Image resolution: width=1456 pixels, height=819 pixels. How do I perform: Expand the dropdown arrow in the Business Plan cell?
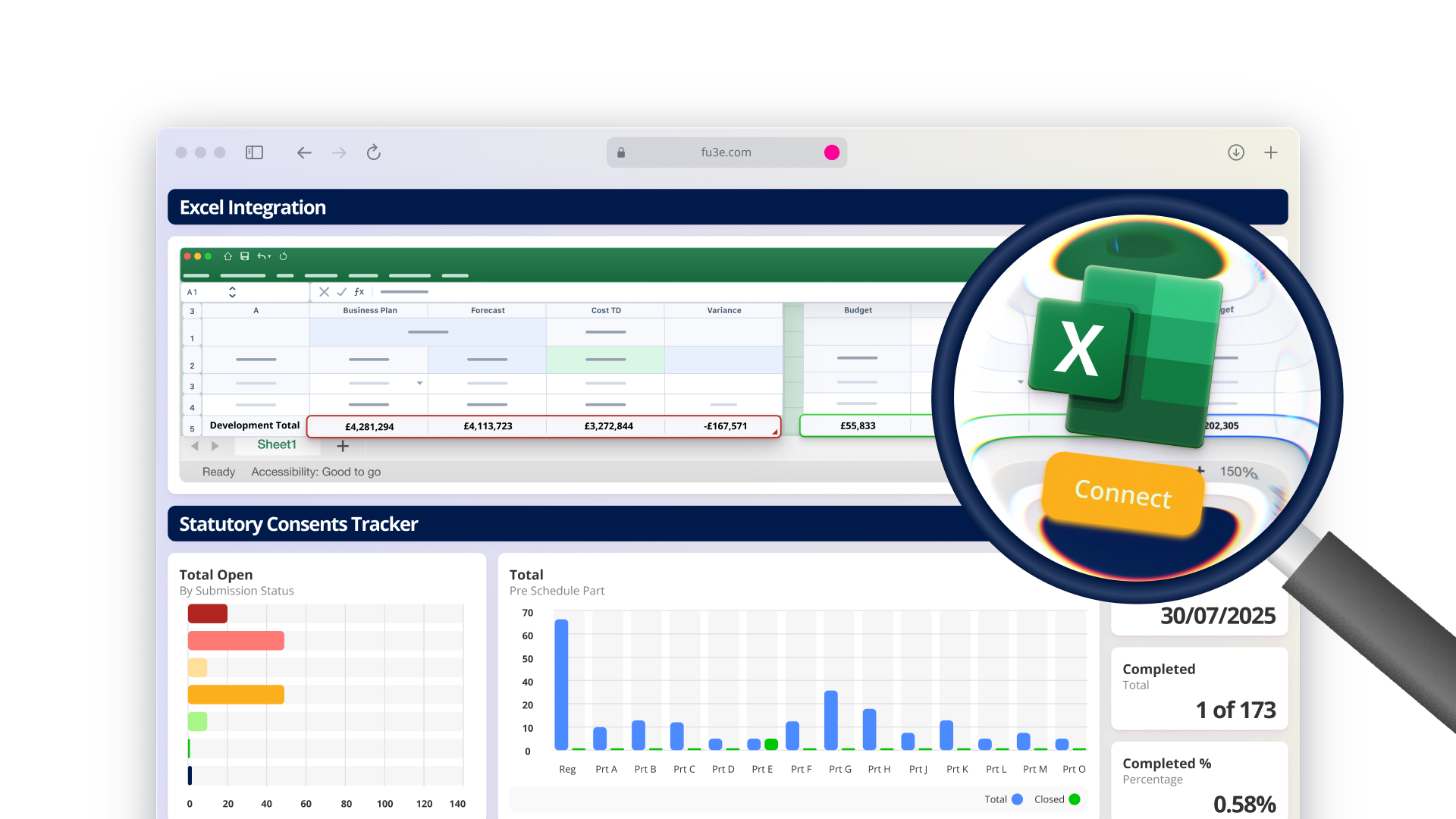click(x=419, y=383)
